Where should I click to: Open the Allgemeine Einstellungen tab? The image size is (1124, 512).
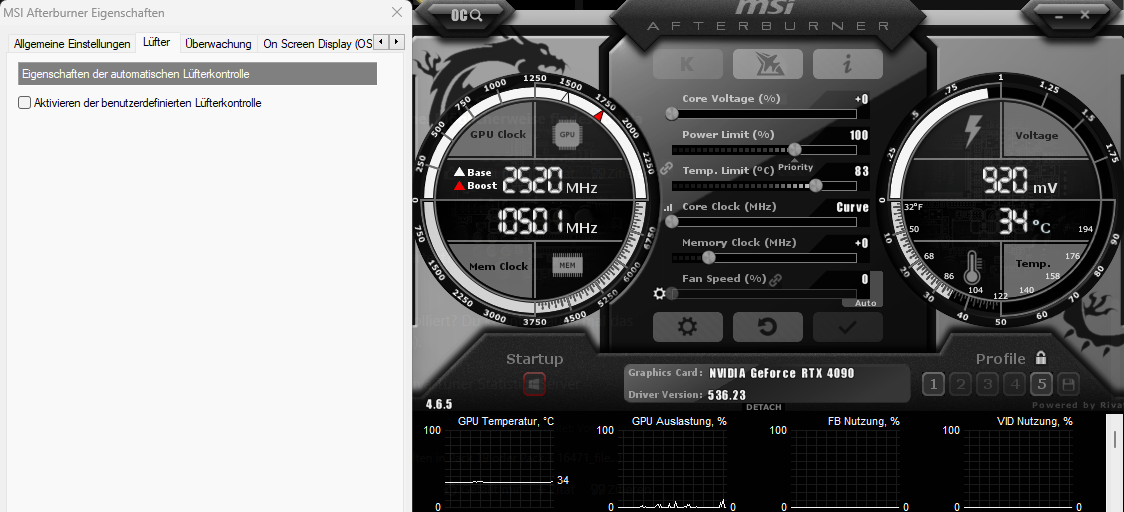pyautogui.click(x=72, y=44)
